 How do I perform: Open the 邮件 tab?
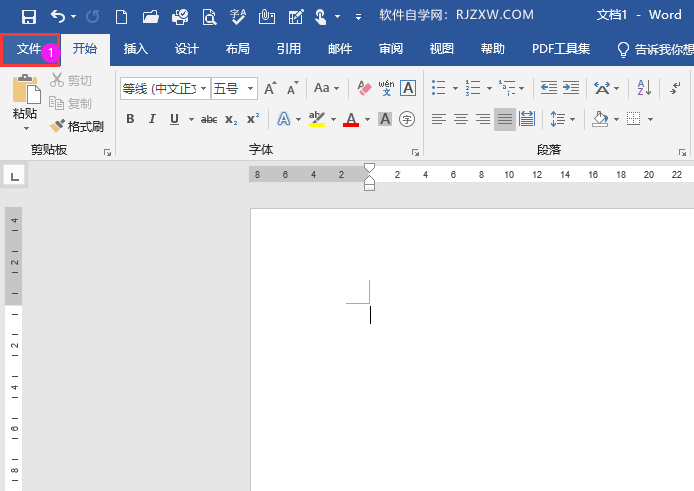(340, 49)
